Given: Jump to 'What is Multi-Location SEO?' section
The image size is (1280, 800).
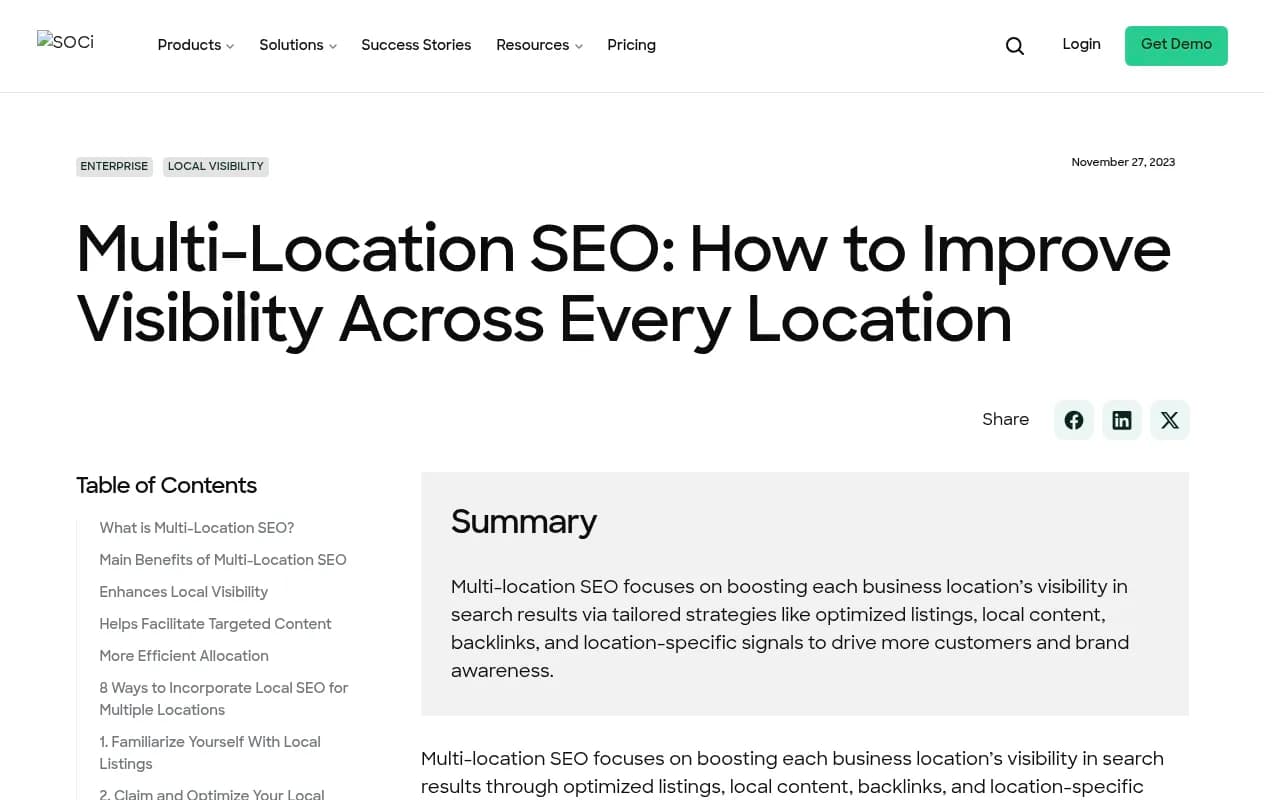Looking at the screenshot, I should [197, 528].
